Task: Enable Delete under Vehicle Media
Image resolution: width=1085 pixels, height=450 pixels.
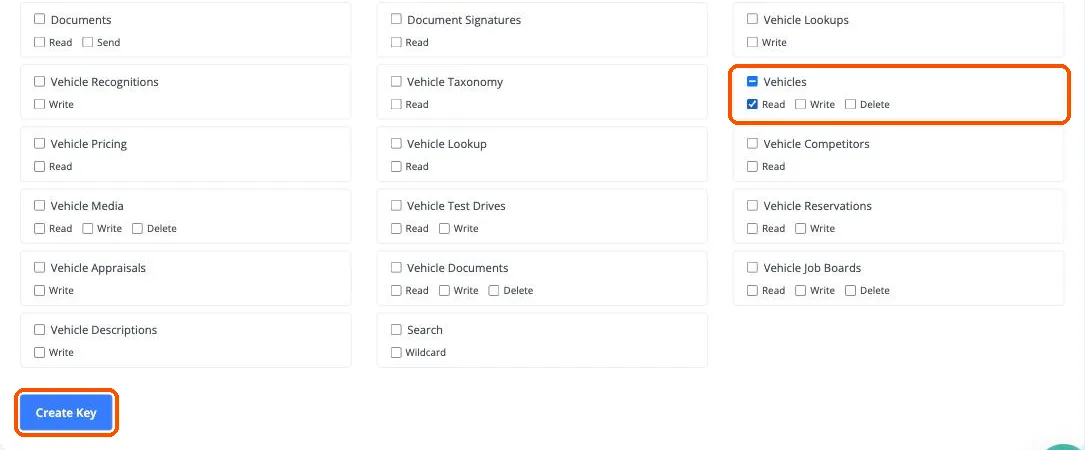Action: [x=137, y=228]
